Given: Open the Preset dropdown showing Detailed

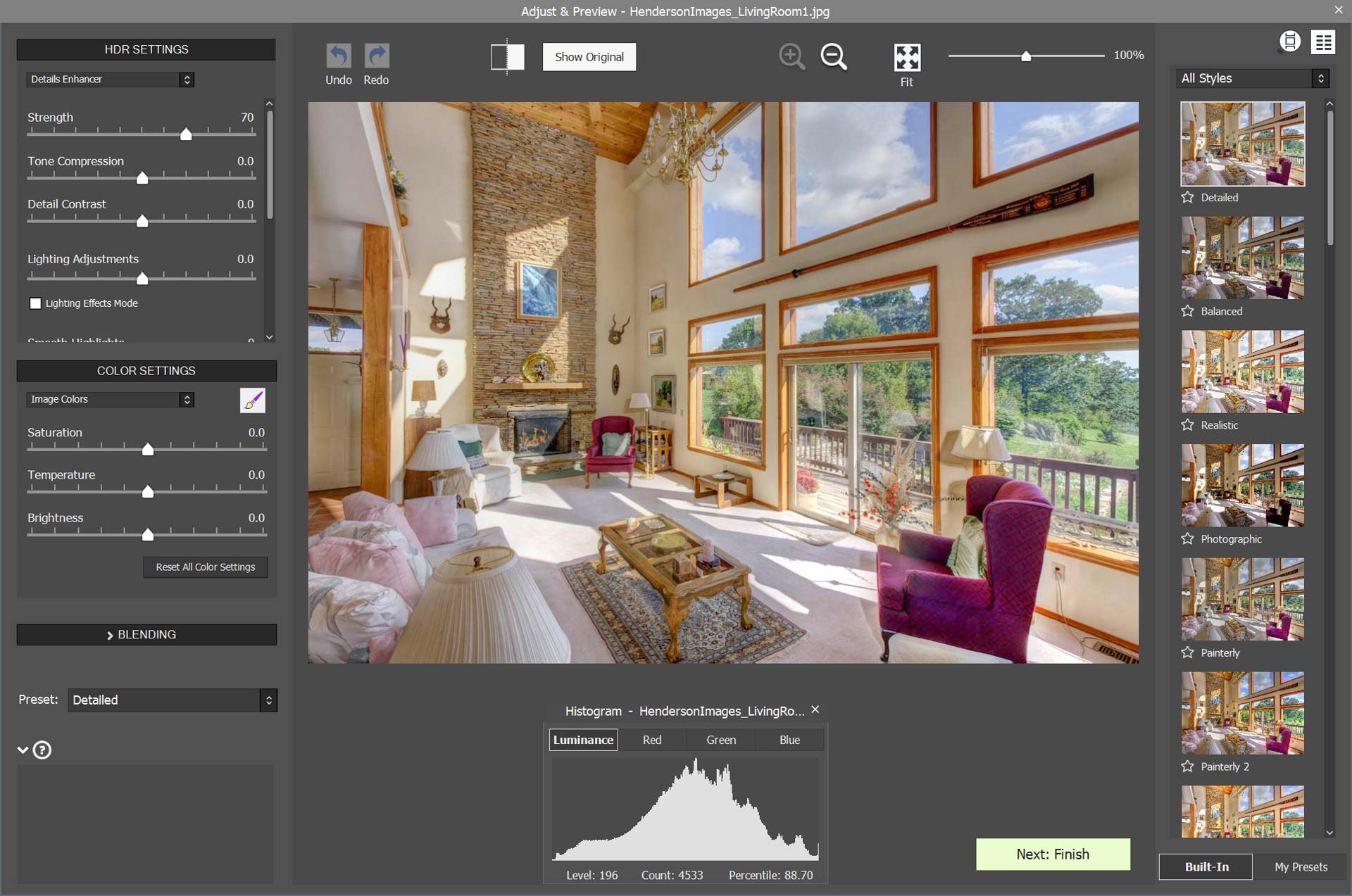Looking at the screenshot, I should 173,700.
